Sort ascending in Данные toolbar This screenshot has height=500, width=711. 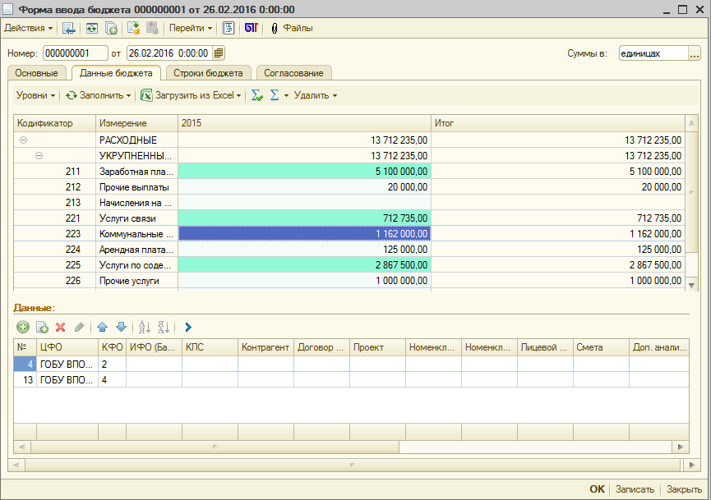[144, 327]
